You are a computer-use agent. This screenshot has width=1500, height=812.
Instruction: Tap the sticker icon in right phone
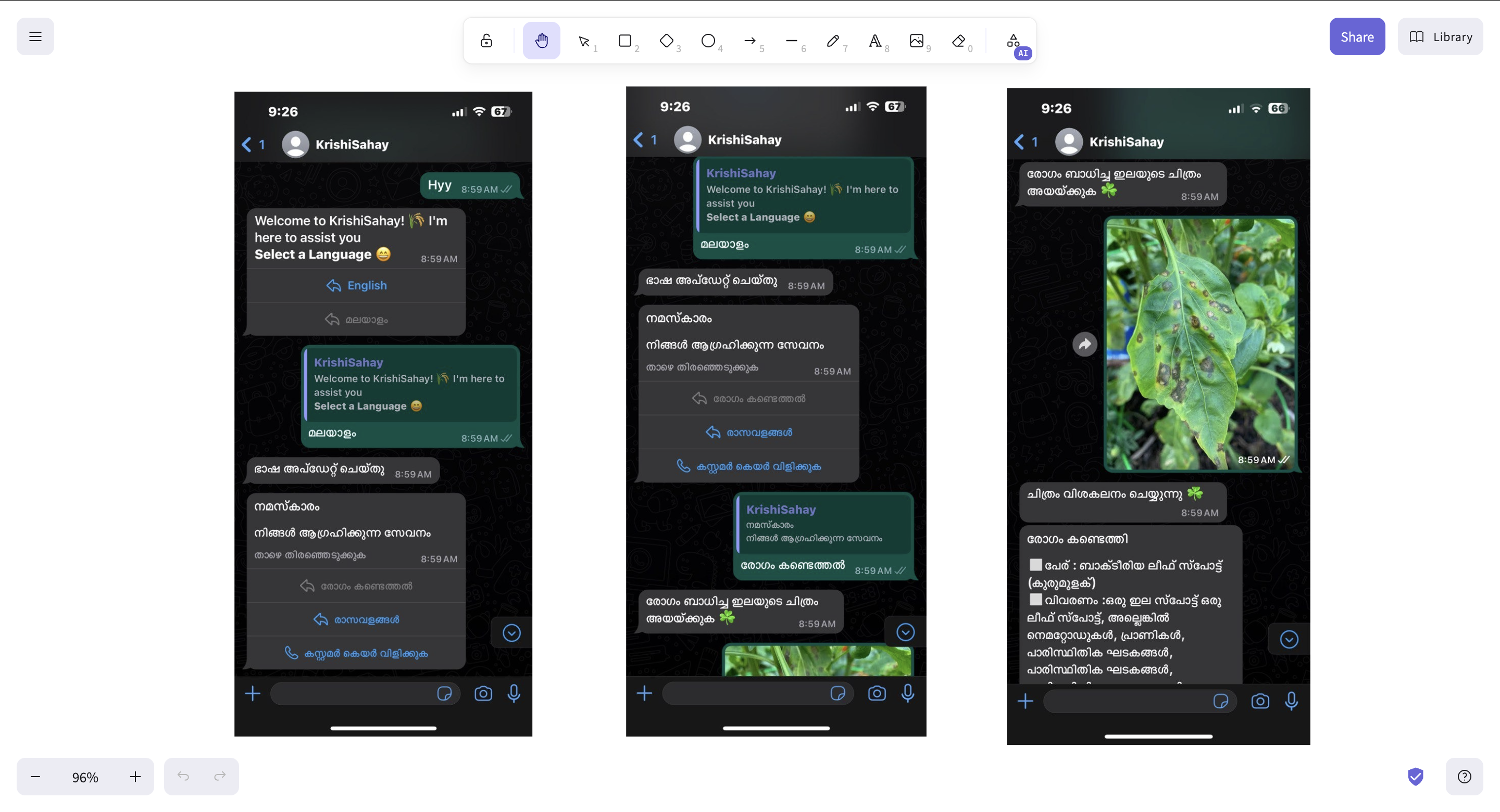click(x=1221, y=701)
